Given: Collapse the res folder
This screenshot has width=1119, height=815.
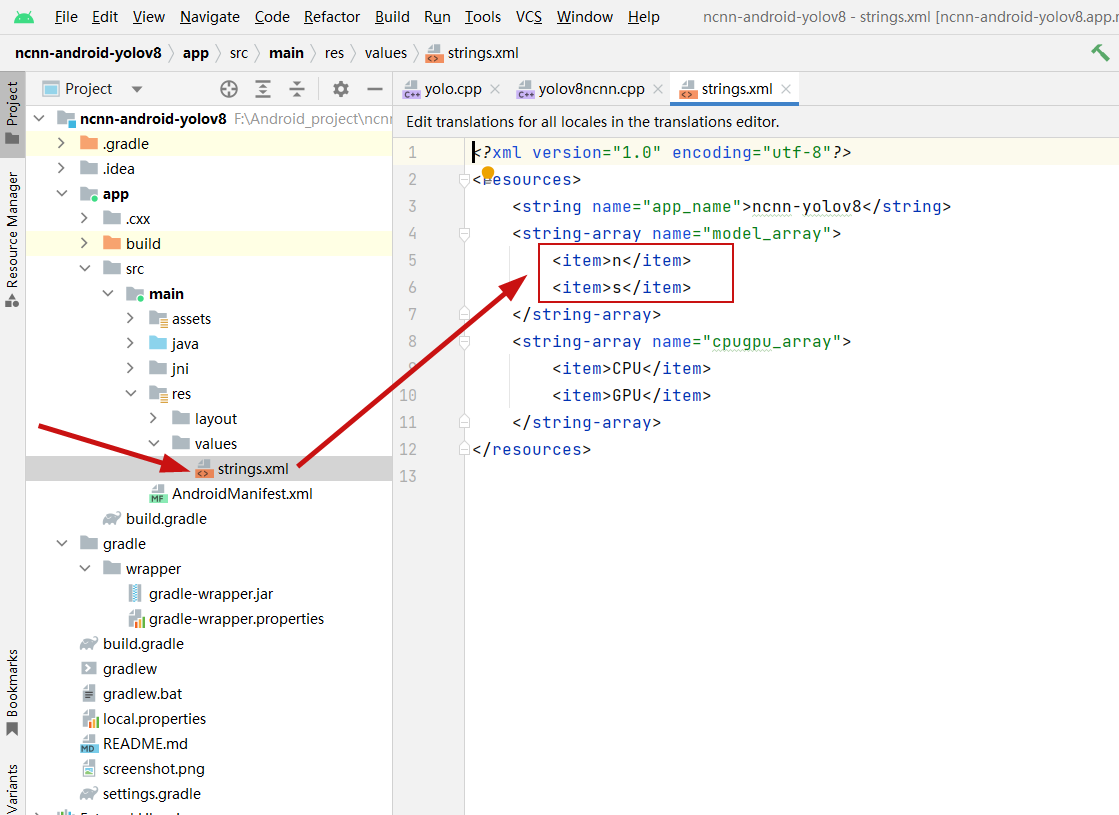Looking at the screenshot, I should (131, 393).
